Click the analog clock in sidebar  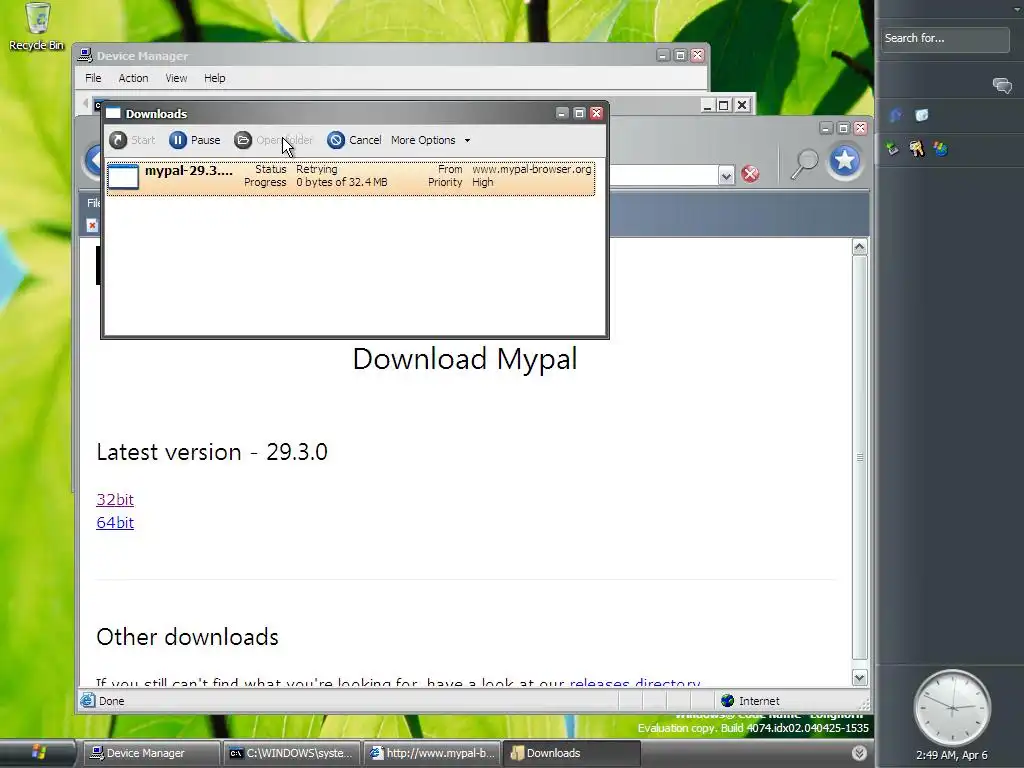pyautogui.click(x=952, y=708)
